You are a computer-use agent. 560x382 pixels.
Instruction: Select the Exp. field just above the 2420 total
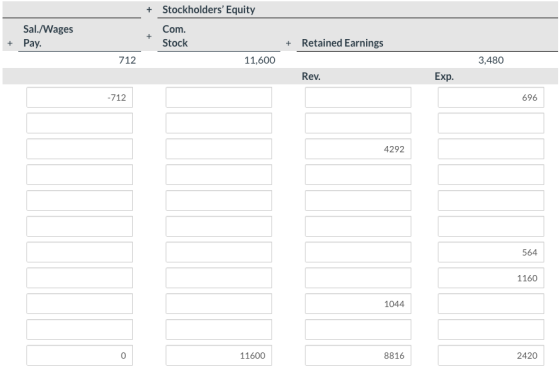tap(491, 329)
